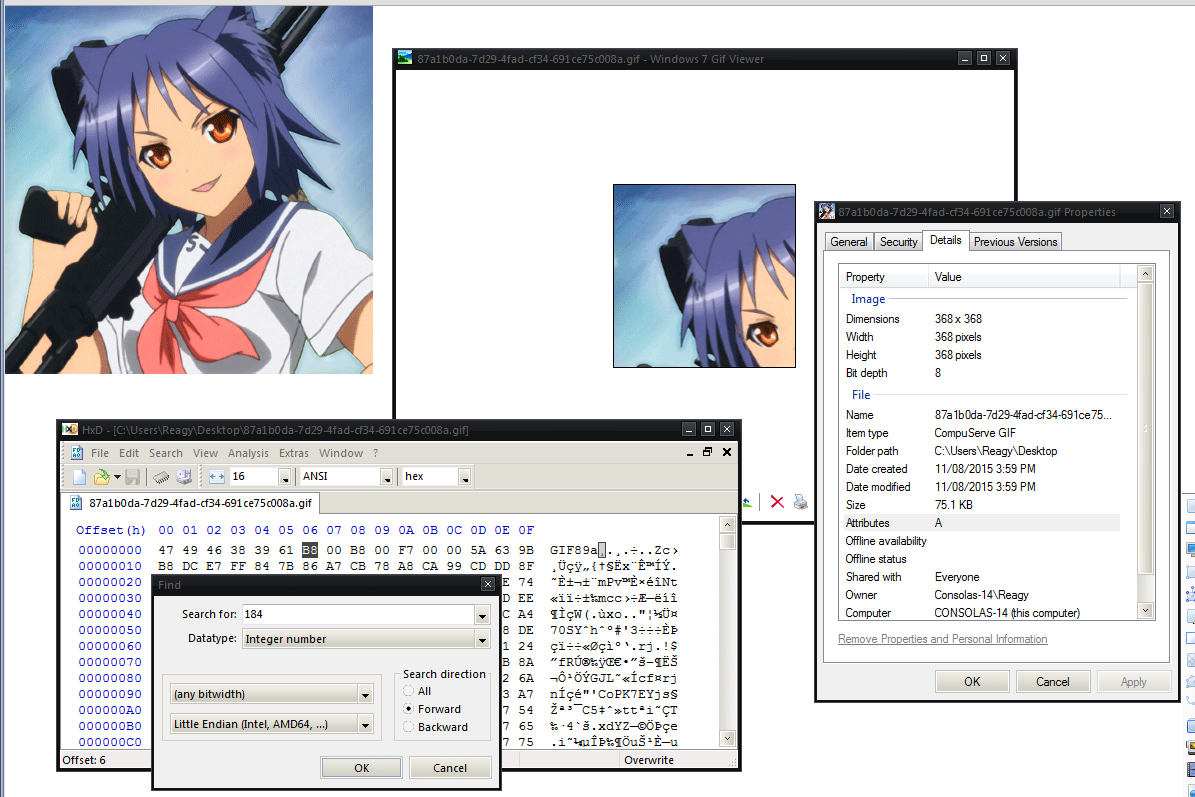Click the HxD vertical scrollbar down arrow
Image resolution: width=1195 pixels, height=797 pixels.
[727, 738]
